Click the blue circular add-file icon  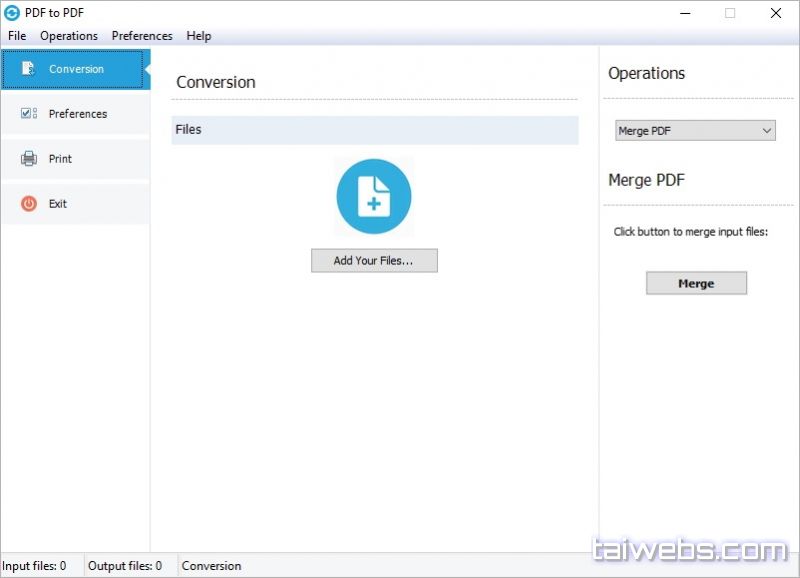(374, 196)
